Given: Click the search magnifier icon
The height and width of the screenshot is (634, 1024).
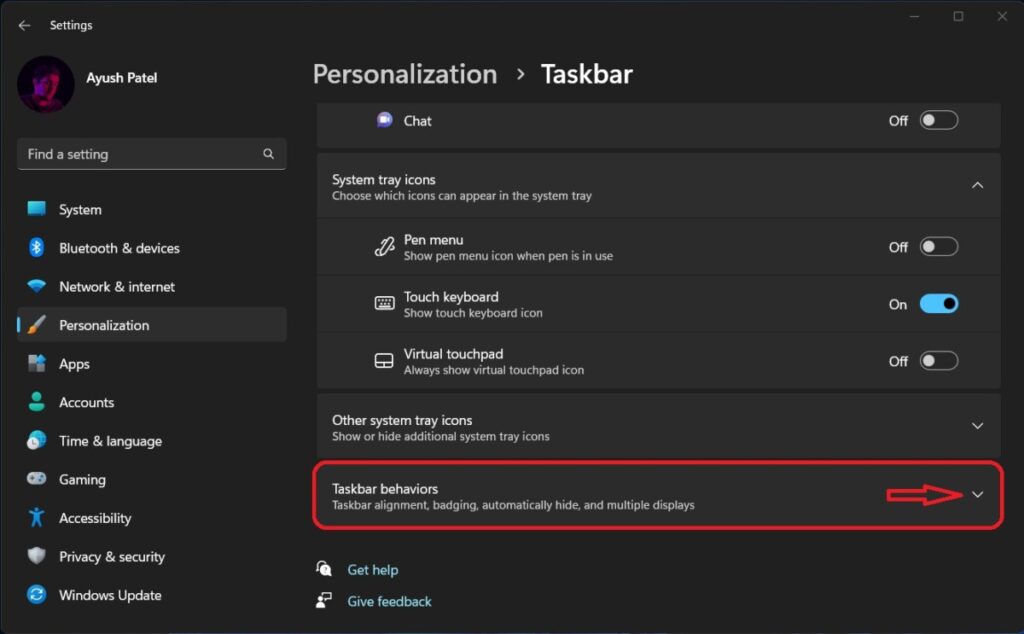Looking at the screenshot, I should coord(268,154).
